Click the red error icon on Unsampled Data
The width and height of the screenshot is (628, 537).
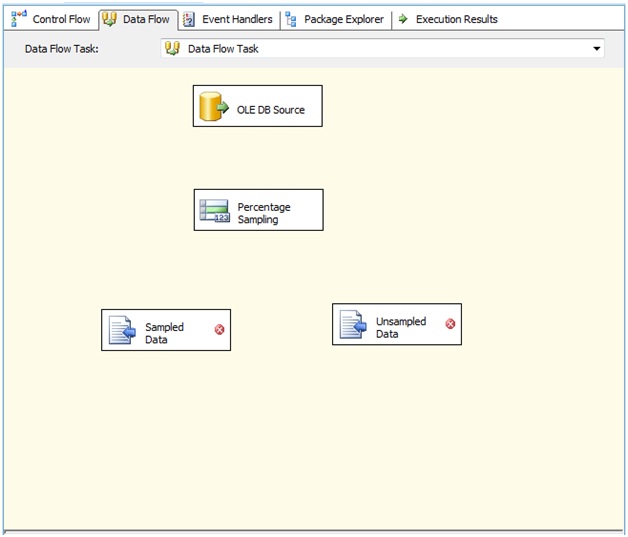tap(450, 324)
